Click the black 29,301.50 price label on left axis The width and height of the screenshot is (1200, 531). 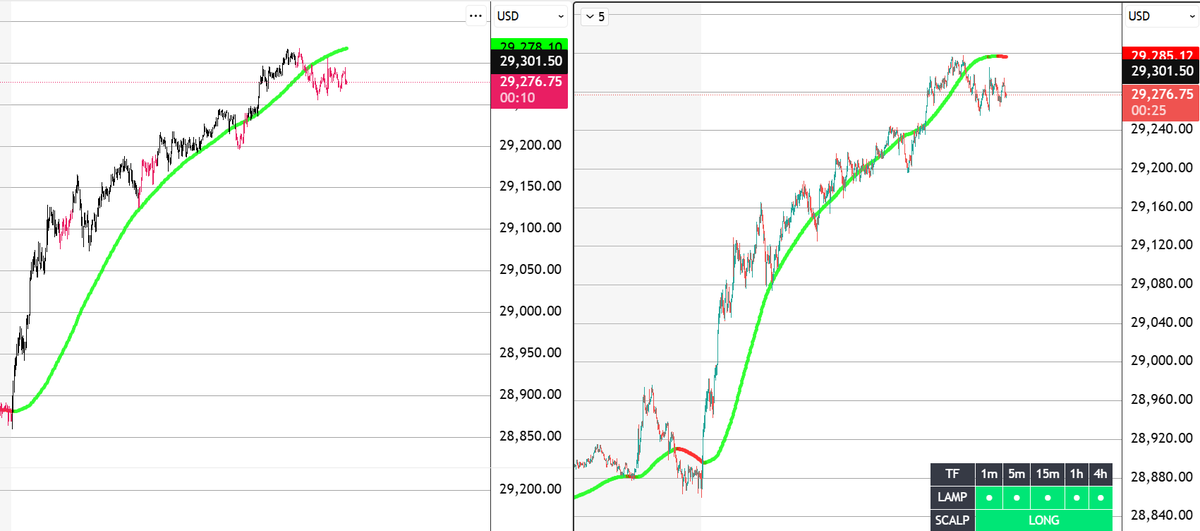click(x=530, y=61)
